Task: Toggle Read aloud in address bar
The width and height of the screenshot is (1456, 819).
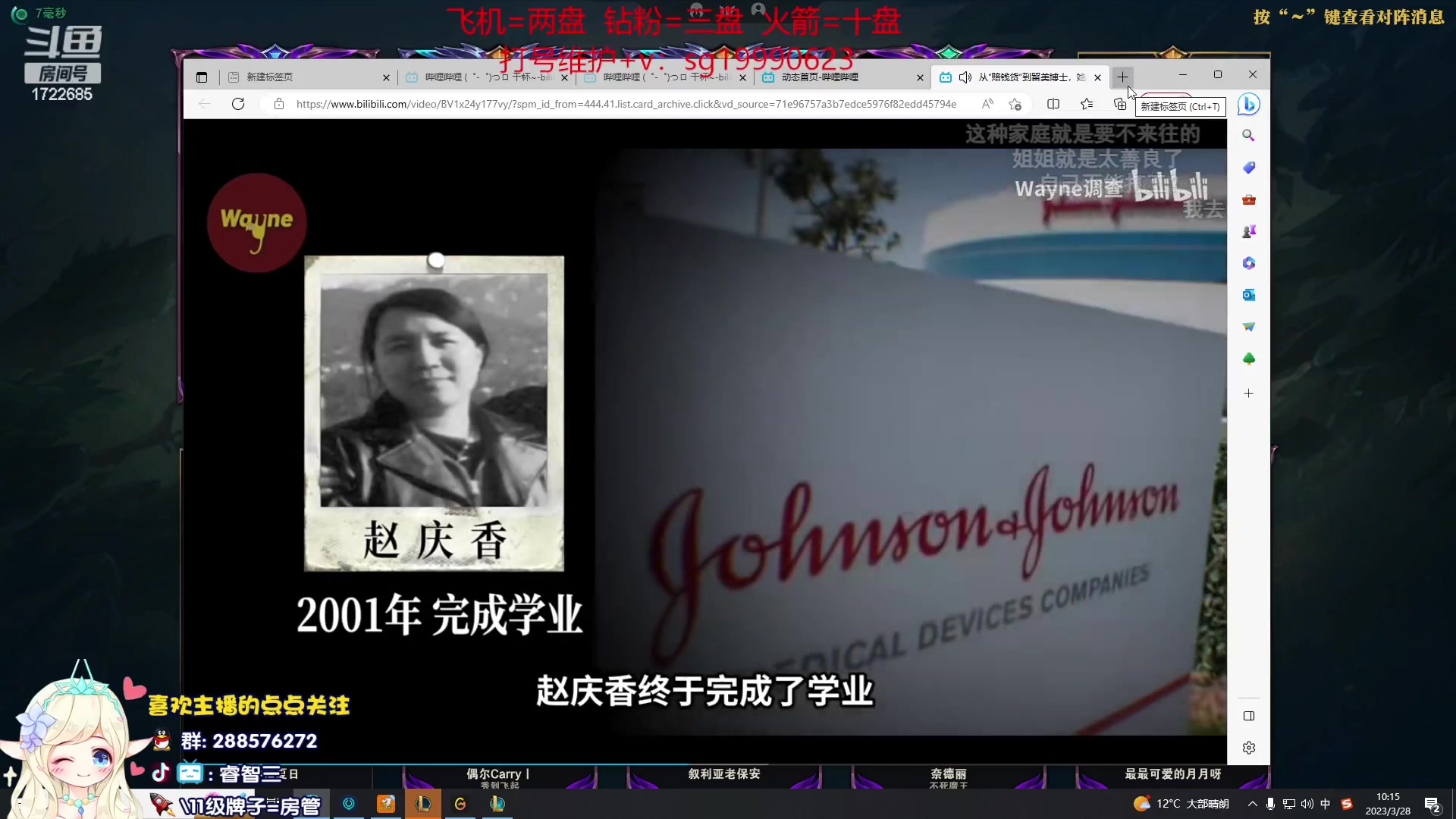Action: point(987,104)
